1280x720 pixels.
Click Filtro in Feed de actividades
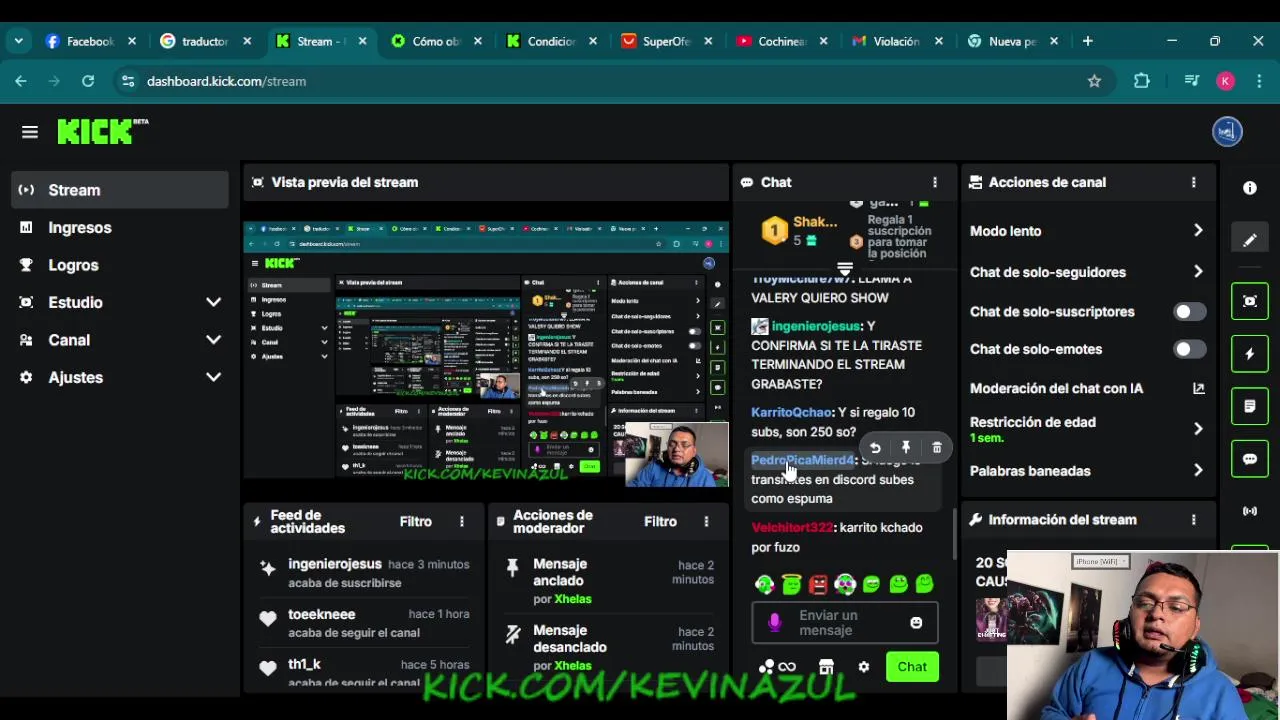pos(416,522)
